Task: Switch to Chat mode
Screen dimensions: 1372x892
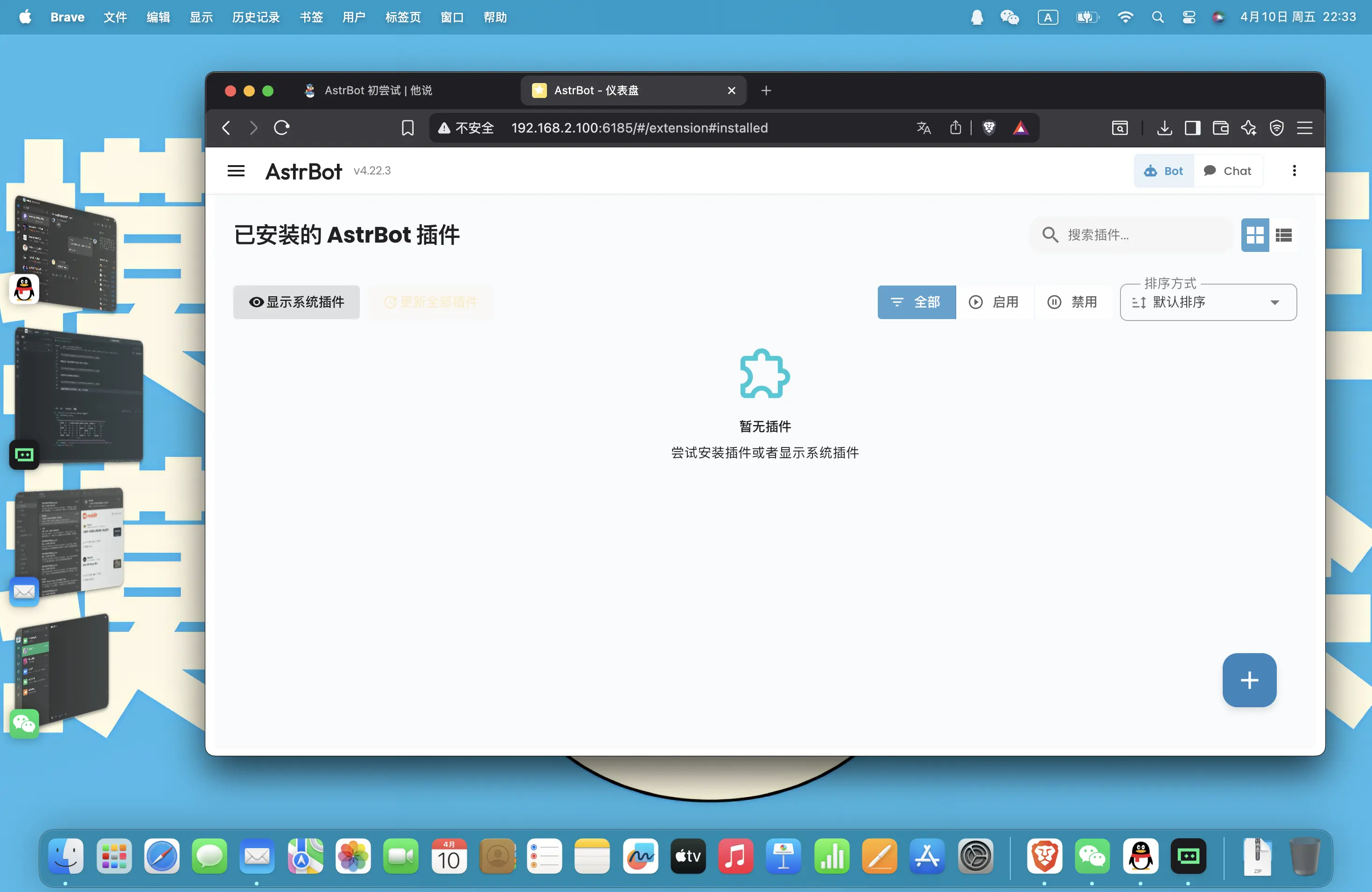Action: (1227, 171)
